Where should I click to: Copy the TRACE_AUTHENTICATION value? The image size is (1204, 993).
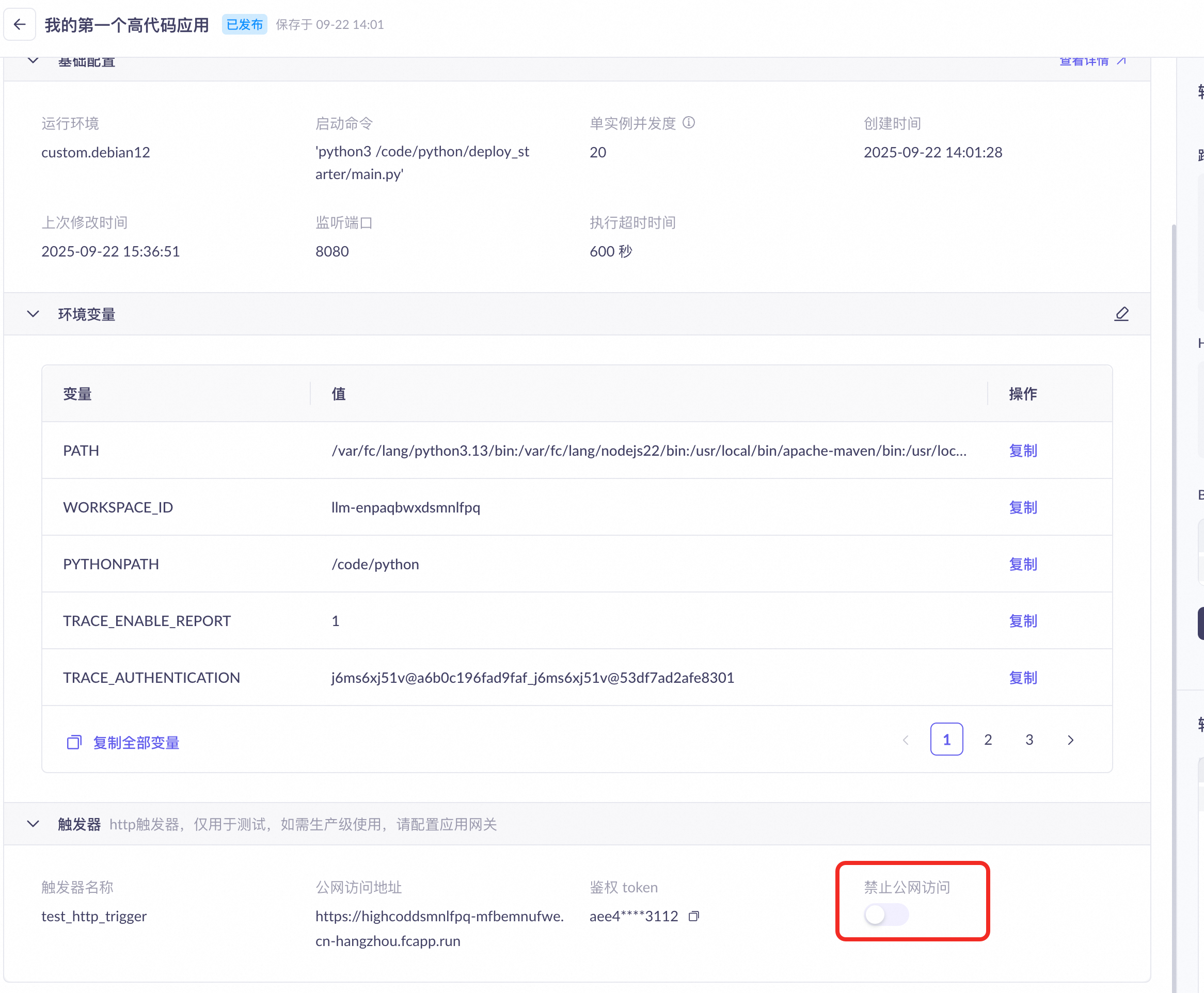pyautogui.click(x=1023, y=677)
